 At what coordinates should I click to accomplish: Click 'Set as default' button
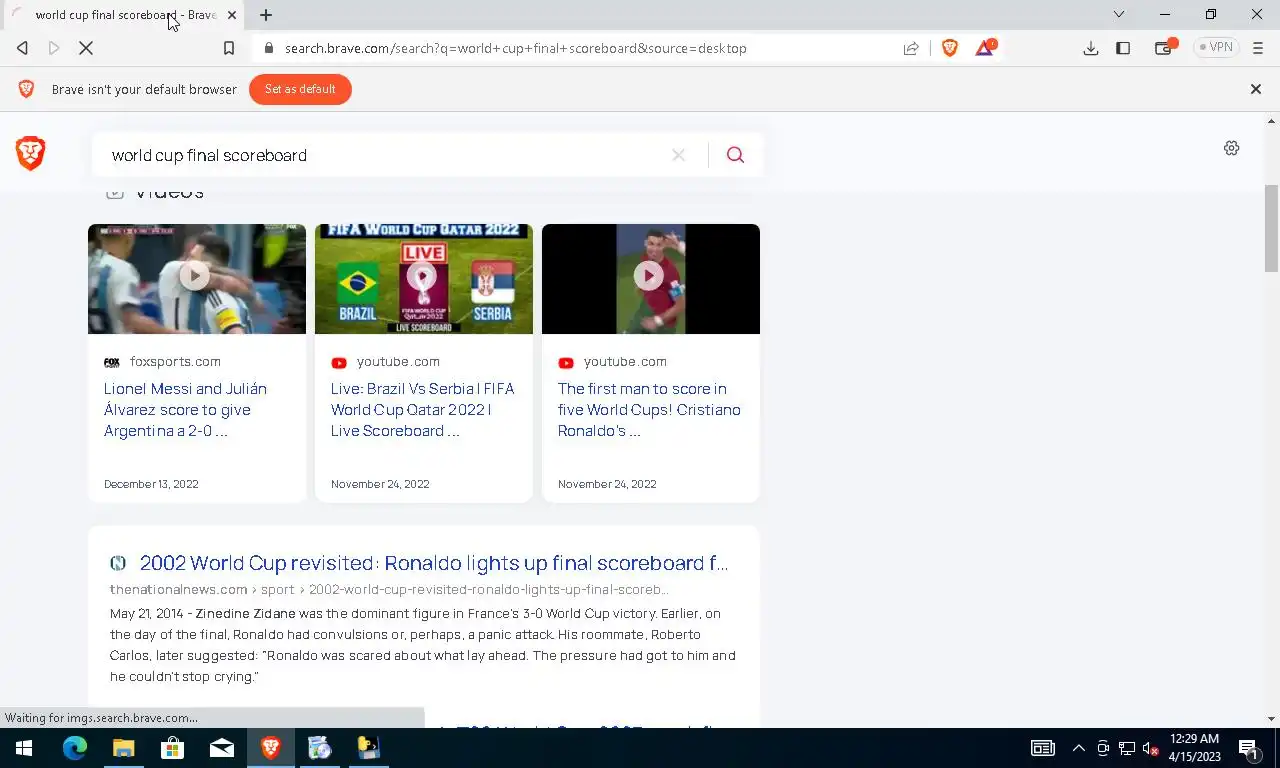click(x=300, y=89)
